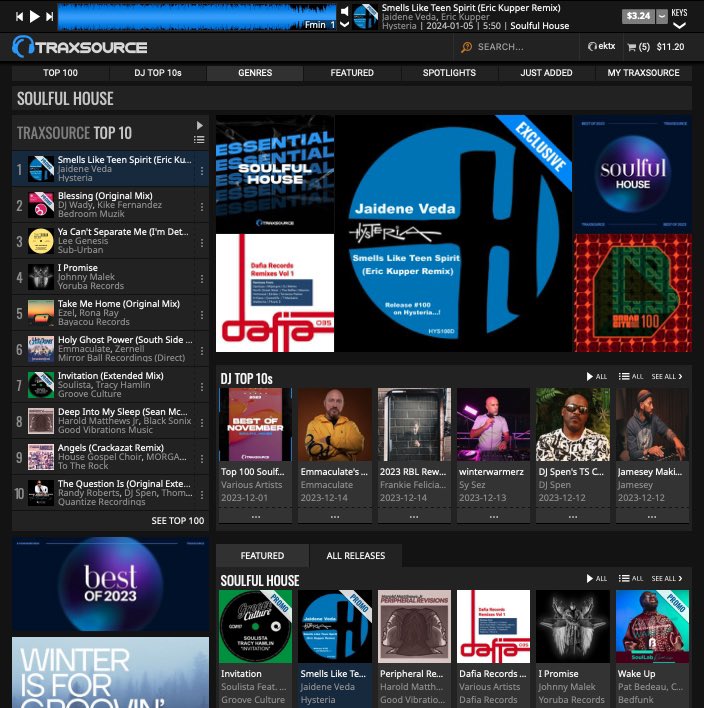
Task: Open the TOP 100 menu
Action: 61,73
